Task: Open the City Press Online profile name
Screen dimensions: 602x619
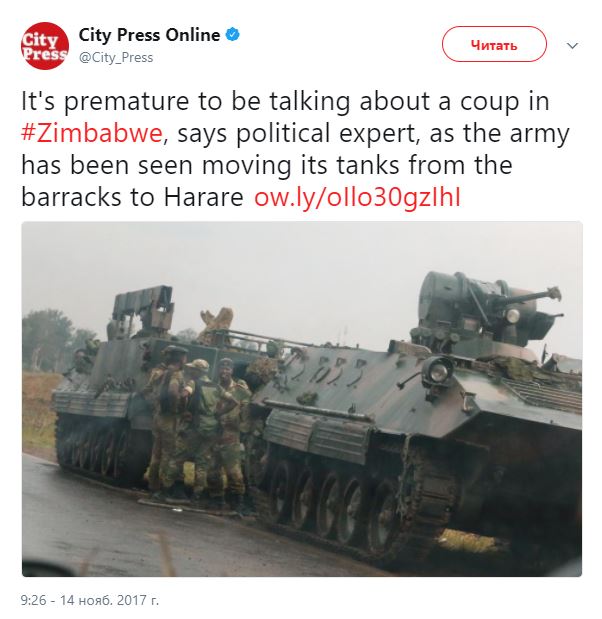Action: (149, 35)
